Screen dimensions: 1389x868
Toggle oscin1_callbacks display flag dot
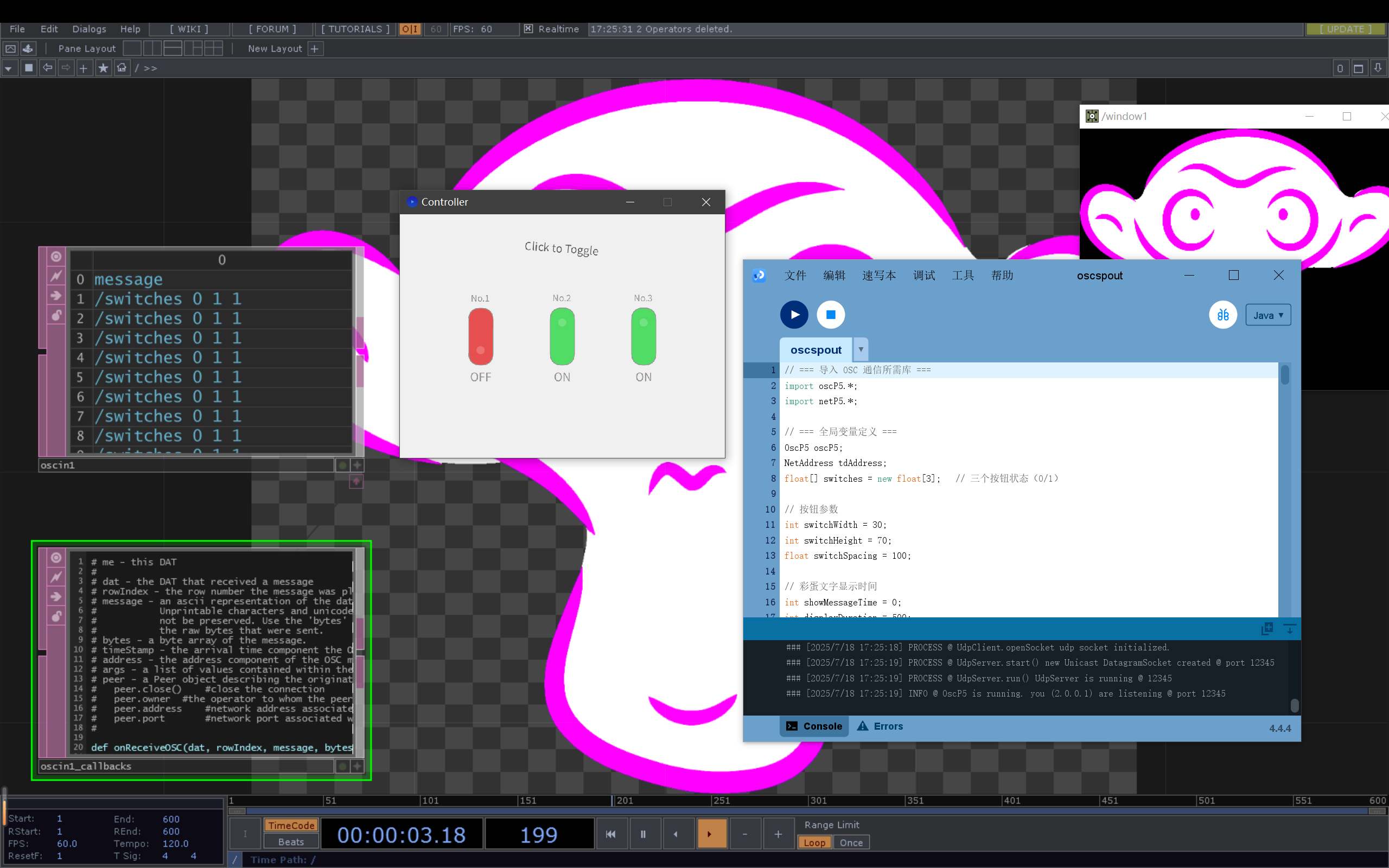click(343, 766)
